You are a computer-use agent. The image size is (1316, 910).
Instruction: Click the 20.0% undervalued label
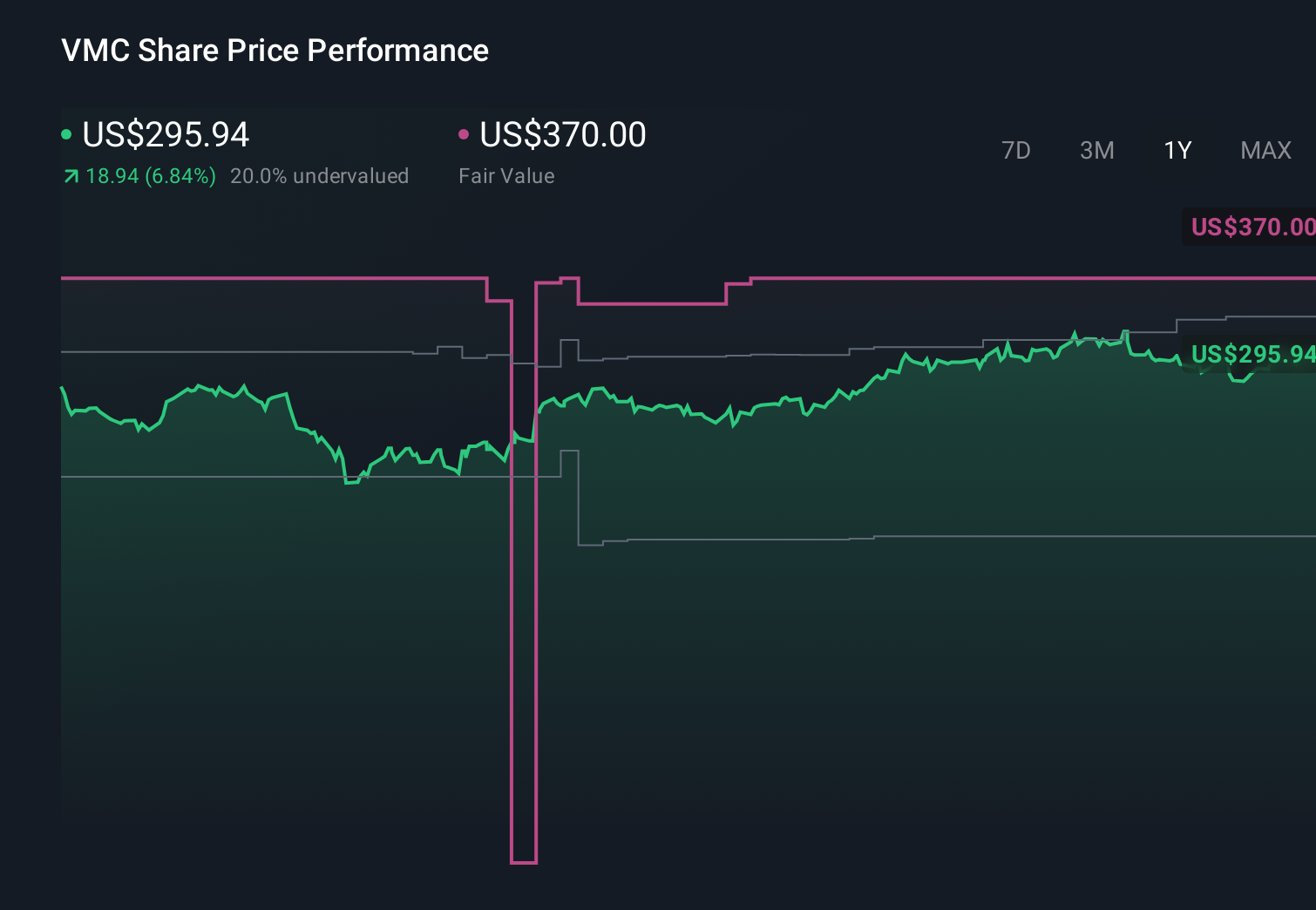(x=319, y=175)
